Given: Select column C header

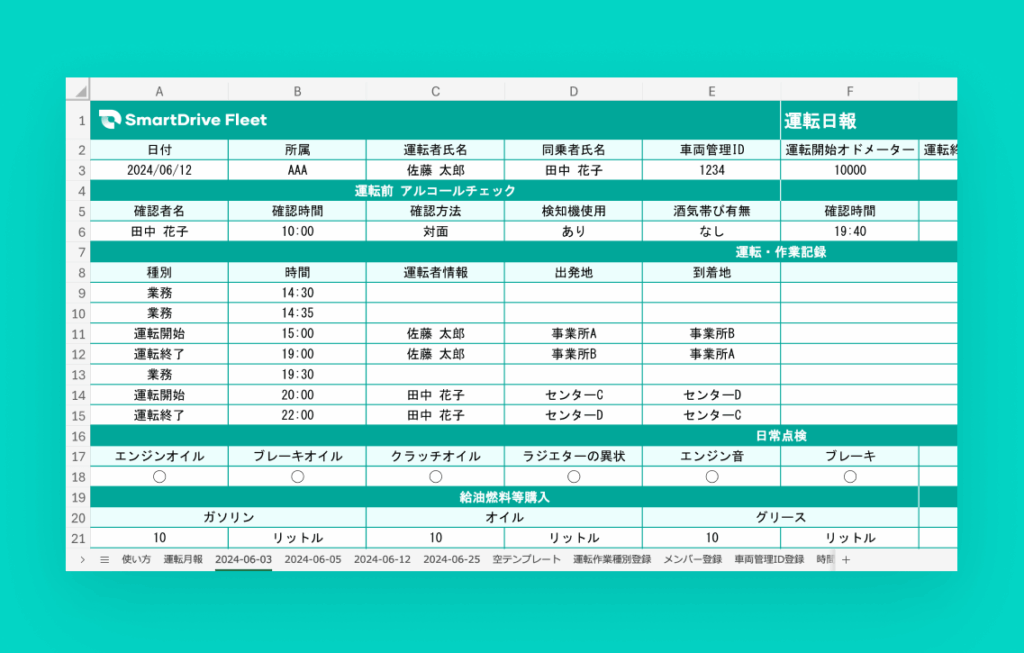Looking at the screenshot, I should [435, 90].
